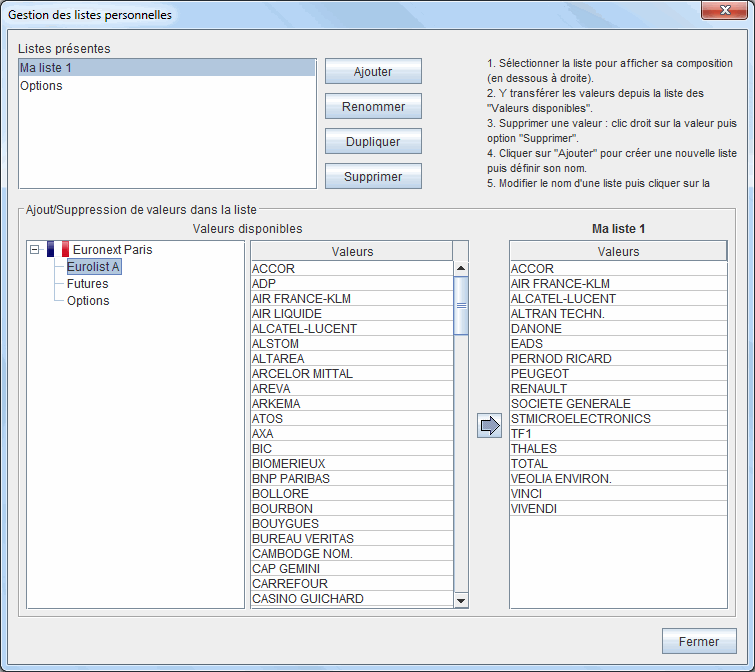Select Options in Listes présentes
The width and height of the screenshot is (755, 672).
click(41, 86)
